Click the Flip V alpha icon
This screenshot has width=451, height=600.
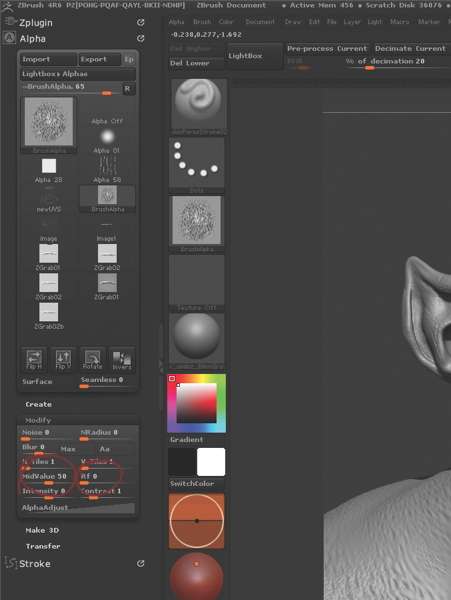pos(63,360)
